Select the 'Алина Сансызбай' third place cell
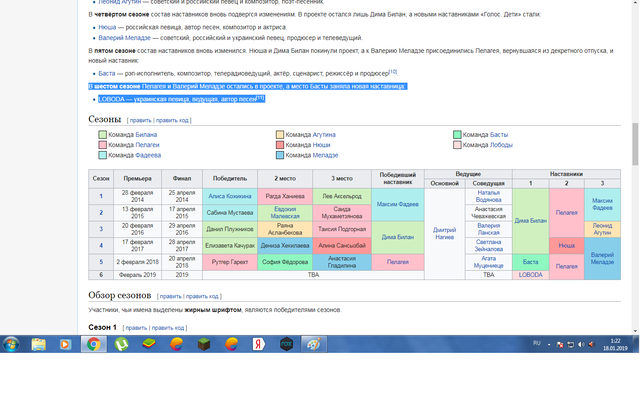The width and height of the screenshot is (640, 400). [342, 246]
